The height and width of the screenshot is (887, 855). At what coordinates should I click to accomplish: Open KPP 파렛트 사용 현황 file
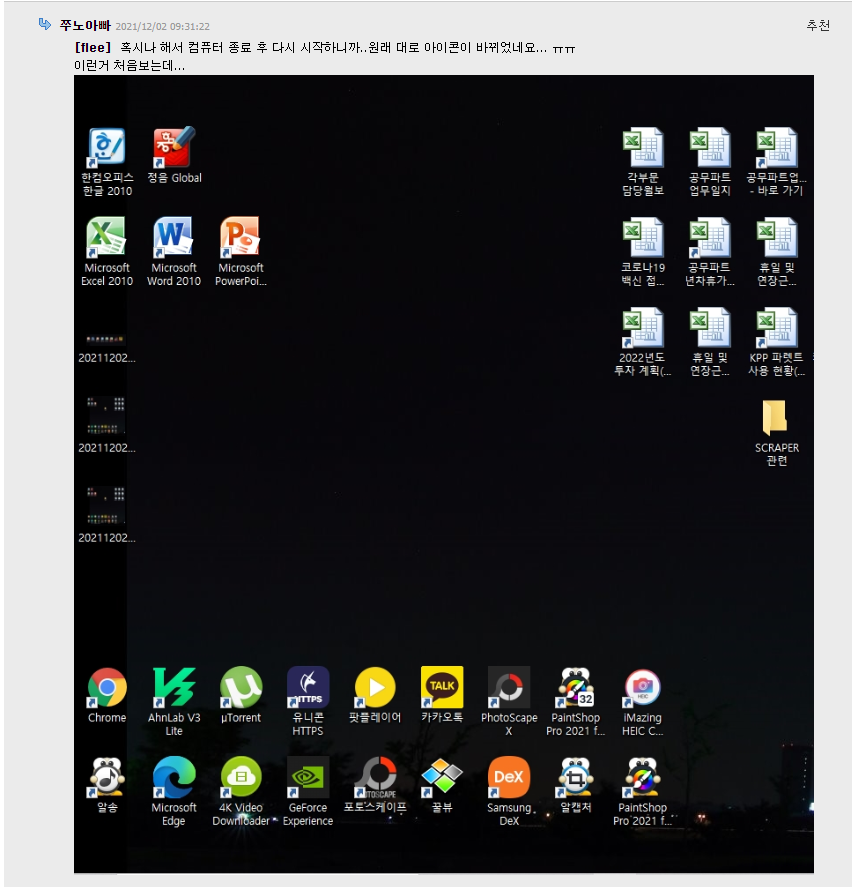(x=776, y=341)
